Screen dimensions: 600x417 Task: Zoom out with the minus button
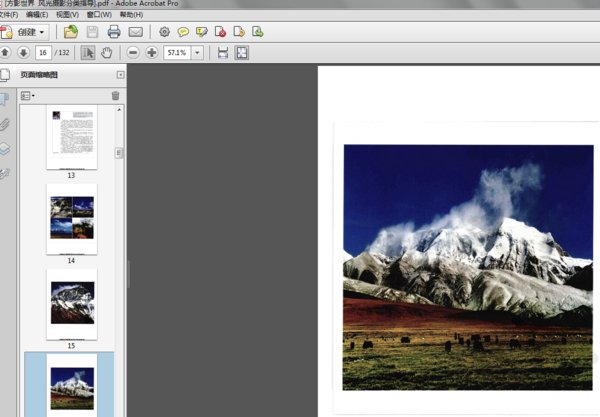pos(133,52)
